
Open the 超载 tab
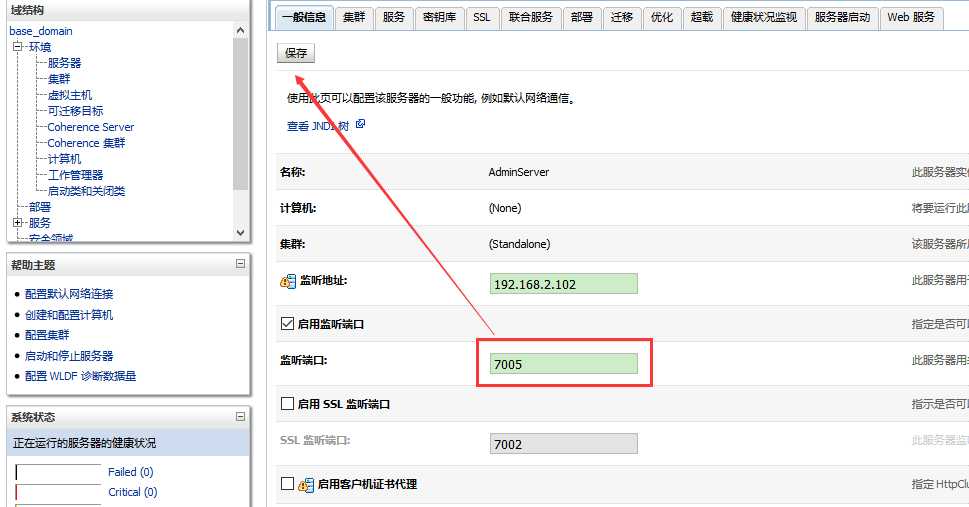(x=702, y=18)
